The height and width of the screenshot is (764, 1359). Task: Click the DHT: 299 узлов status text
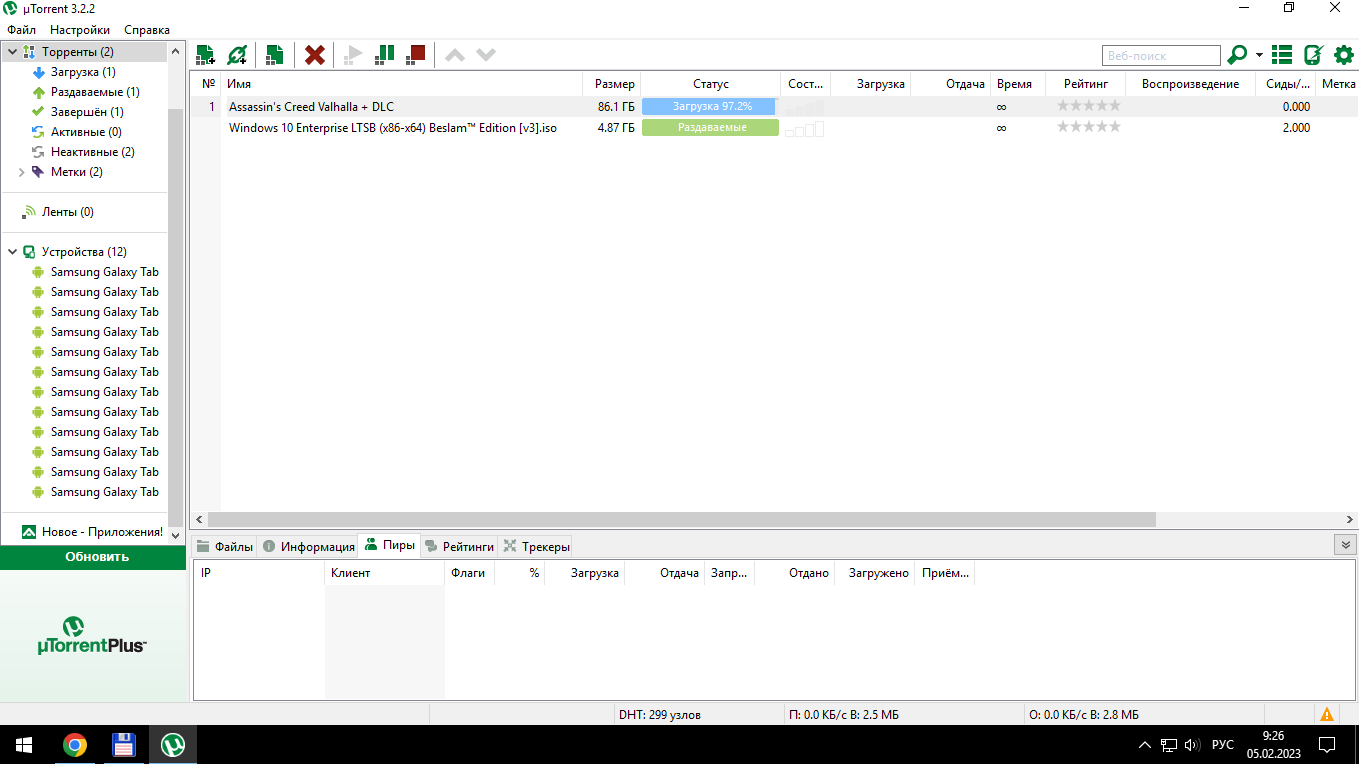point(660,715)
